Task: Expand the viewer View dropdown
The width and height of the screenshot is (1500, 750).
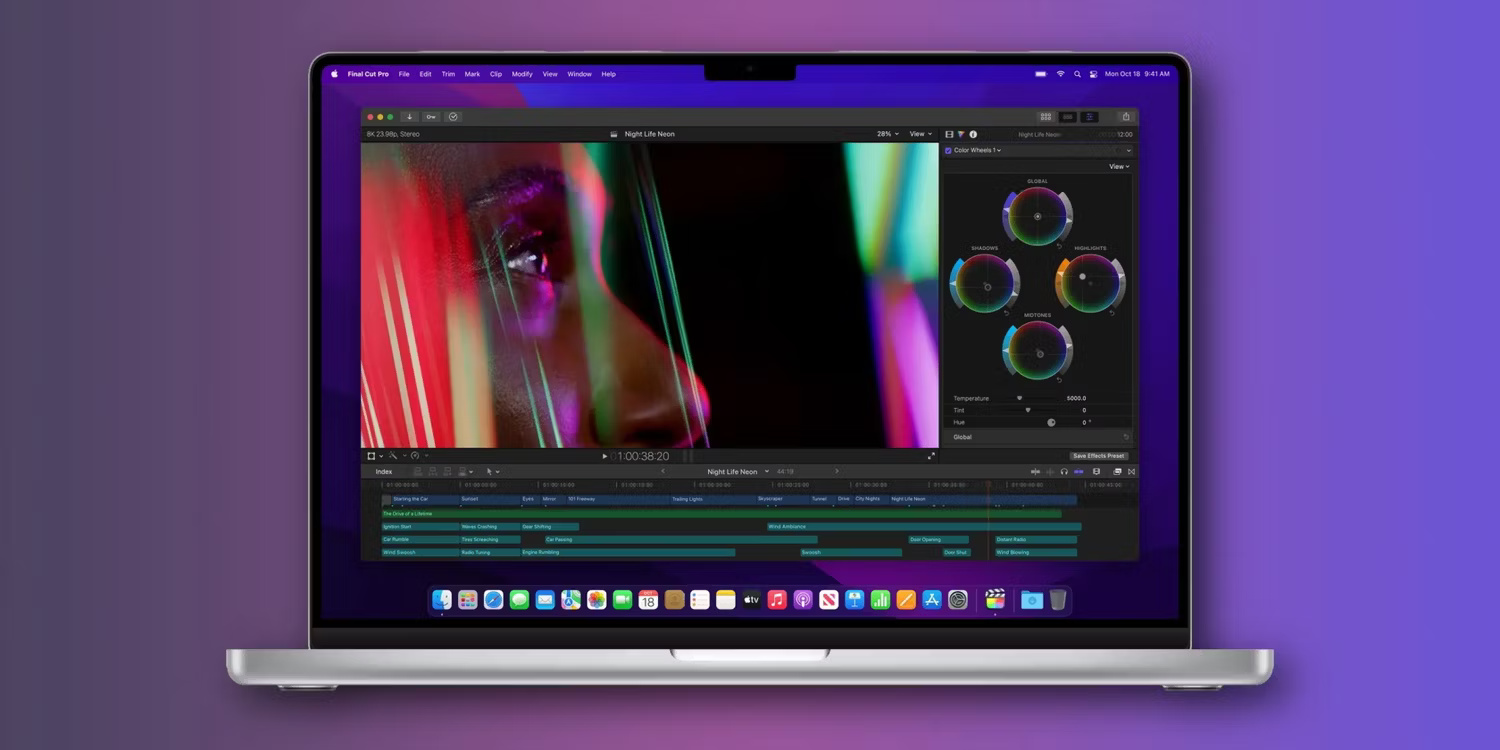Action: 920,134
